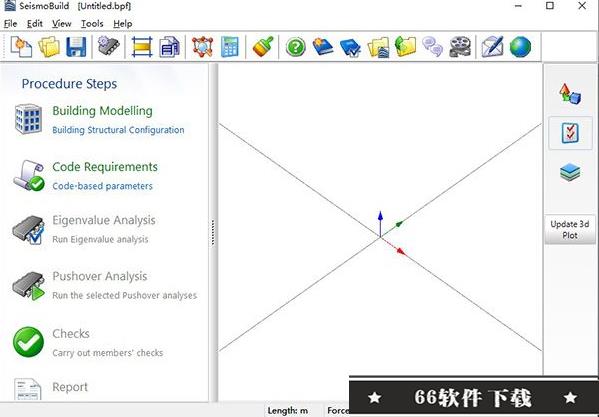Click the Update 3d Plot button

pos(570,230)
